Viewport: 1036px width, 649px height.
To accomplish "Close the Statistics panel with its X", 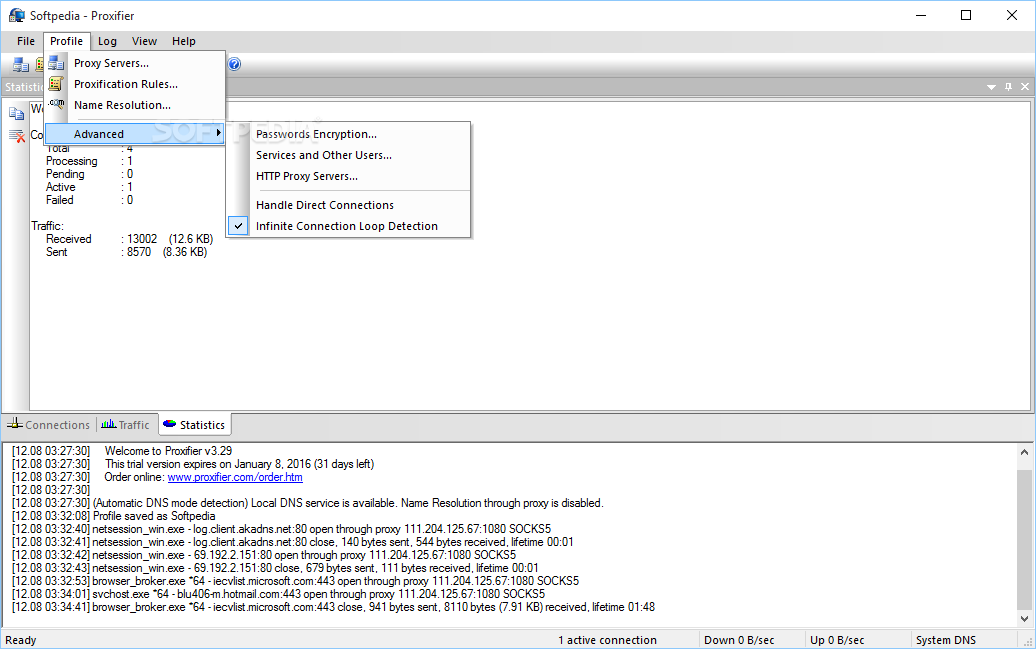I will coord(1025,87).
